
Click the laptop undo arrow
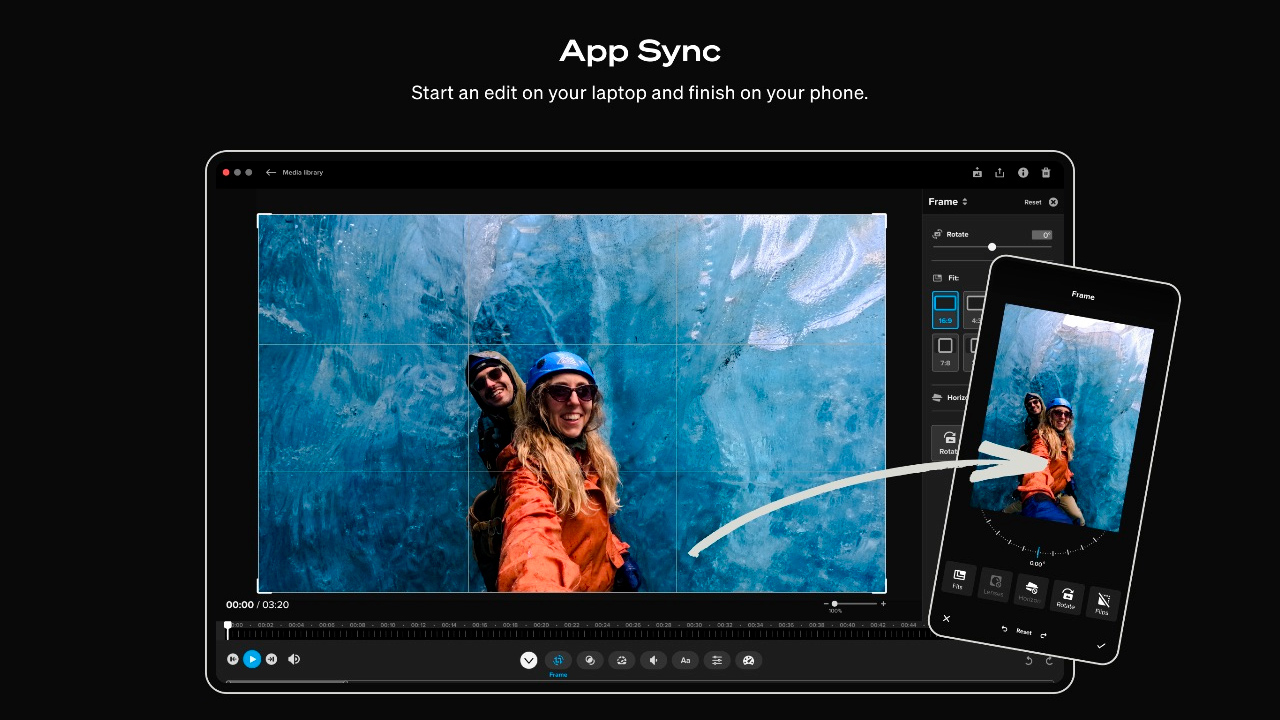click(1029, 661)
